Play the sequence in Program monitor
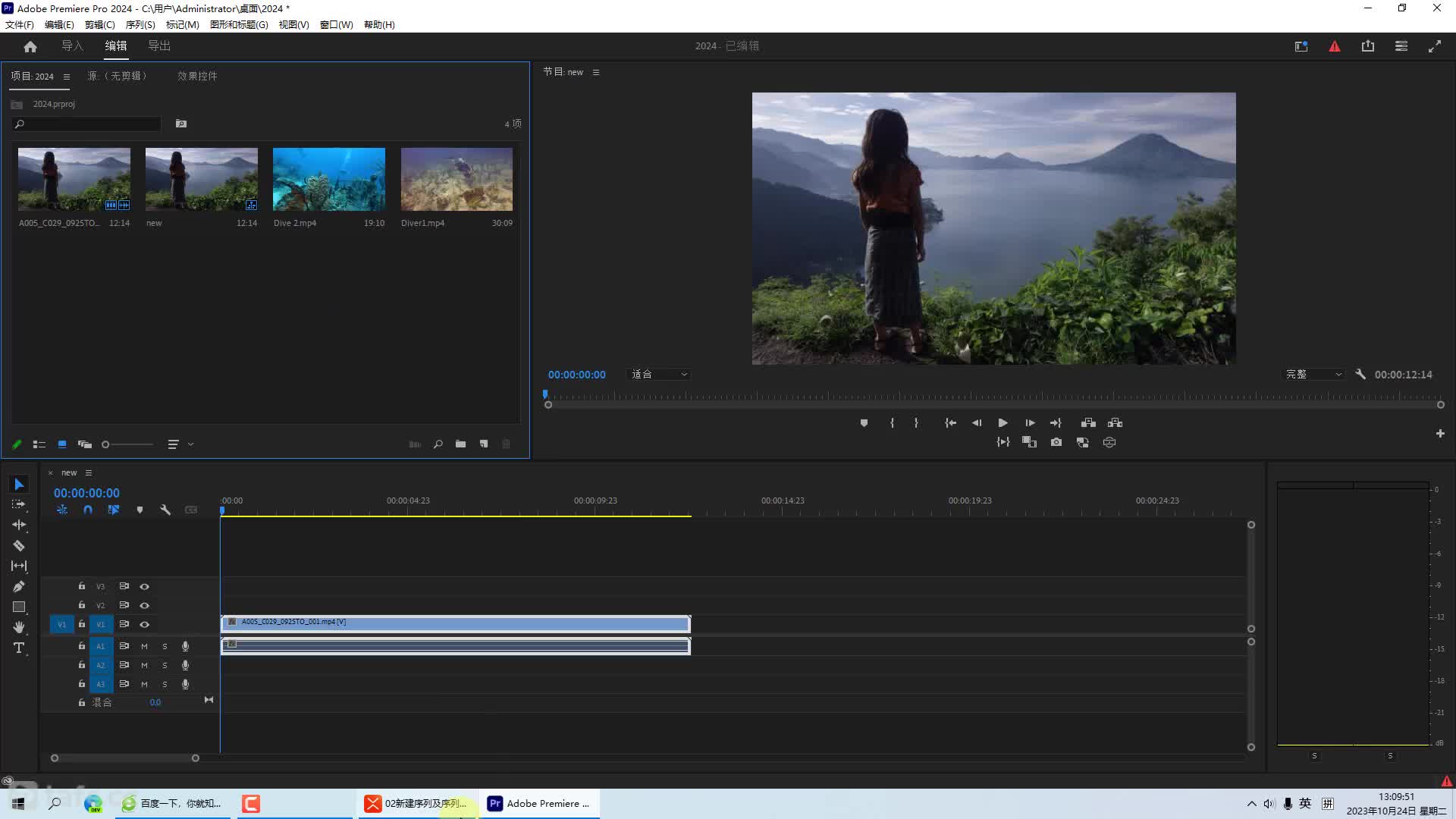 [1003, 423]
